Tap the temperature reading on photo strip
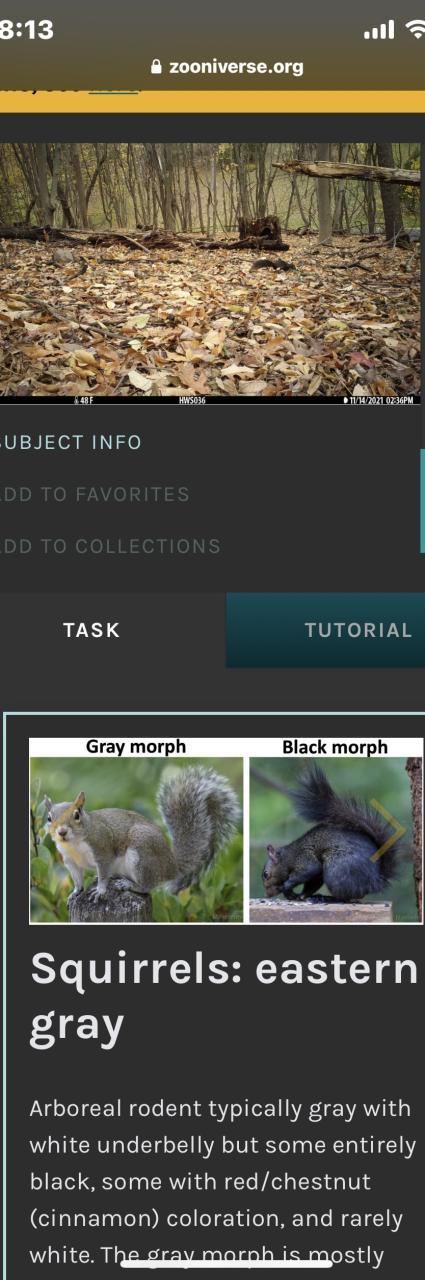 click(x=84, y=400)
